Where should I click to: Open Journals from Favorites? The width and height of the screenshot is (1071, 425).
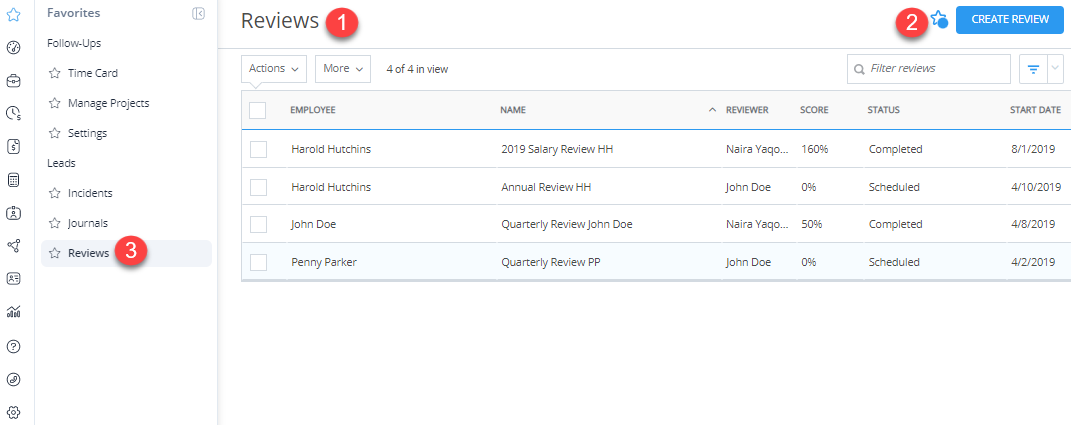pos(88,223)
